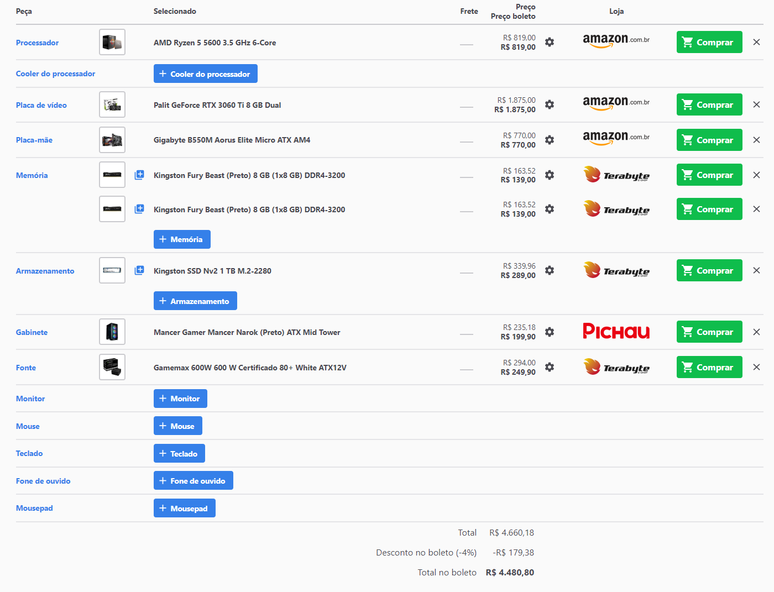
Task: Add an Armazenamento drive
Action: click(x=195, y=301)
